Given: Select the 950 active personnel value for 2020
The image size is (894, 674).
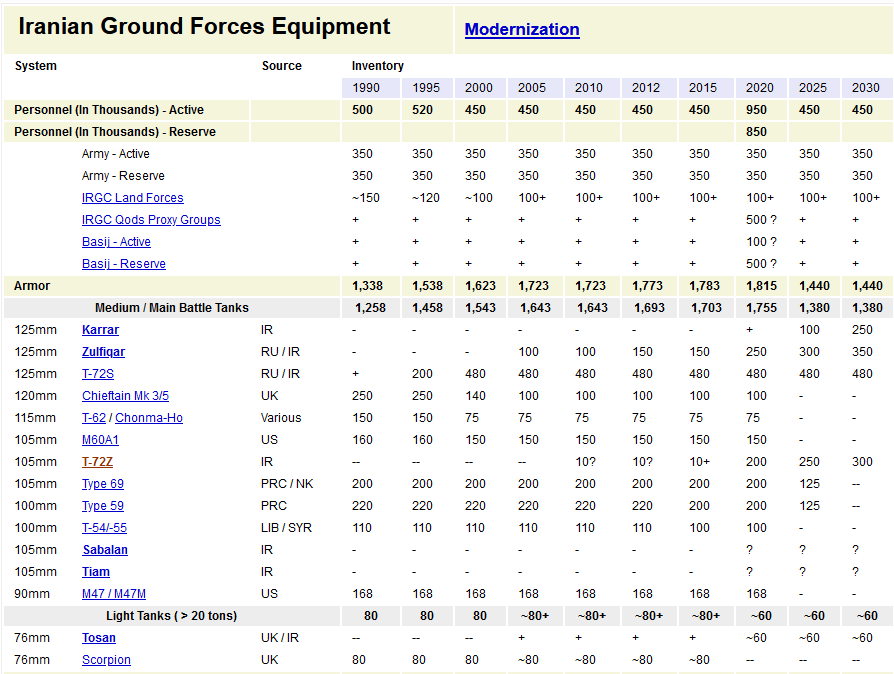Looking at the screenshot, I should click(x=756, y=109).
